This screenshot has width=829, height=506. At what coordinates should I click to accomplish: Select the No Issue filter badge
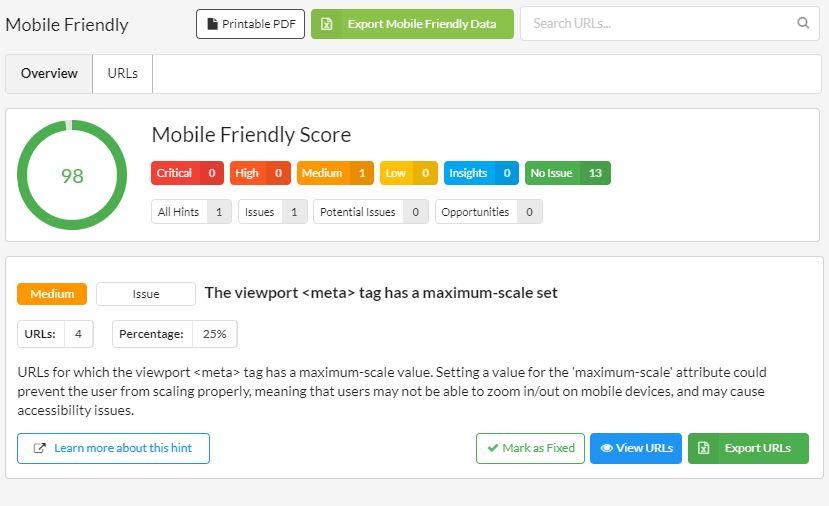[x=568, y=173]
